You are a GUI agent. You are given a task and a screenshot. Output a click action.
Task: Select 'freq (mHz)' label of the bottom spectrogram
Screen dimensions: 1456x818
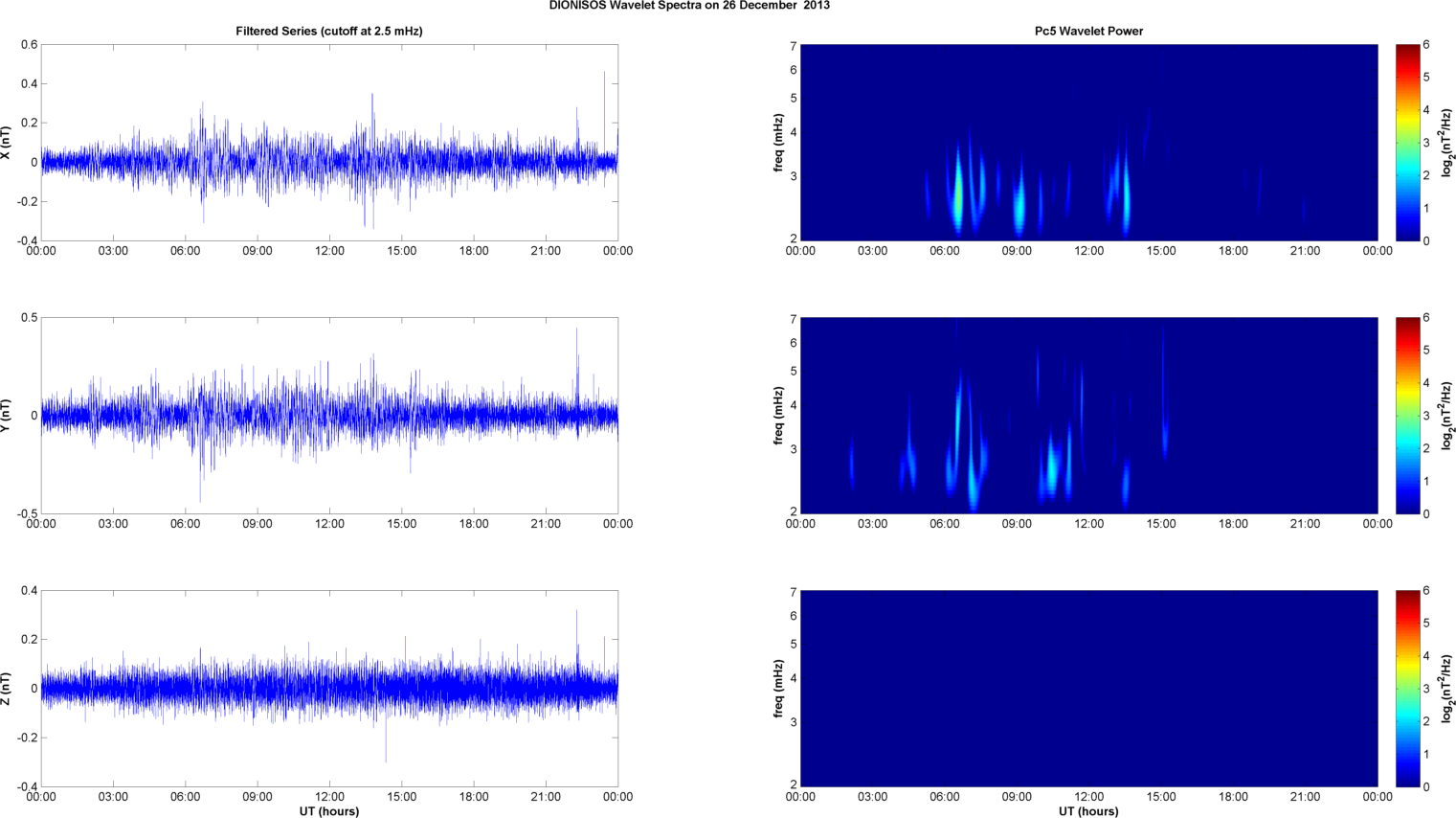pyautogui.click(x=779, y=689)
